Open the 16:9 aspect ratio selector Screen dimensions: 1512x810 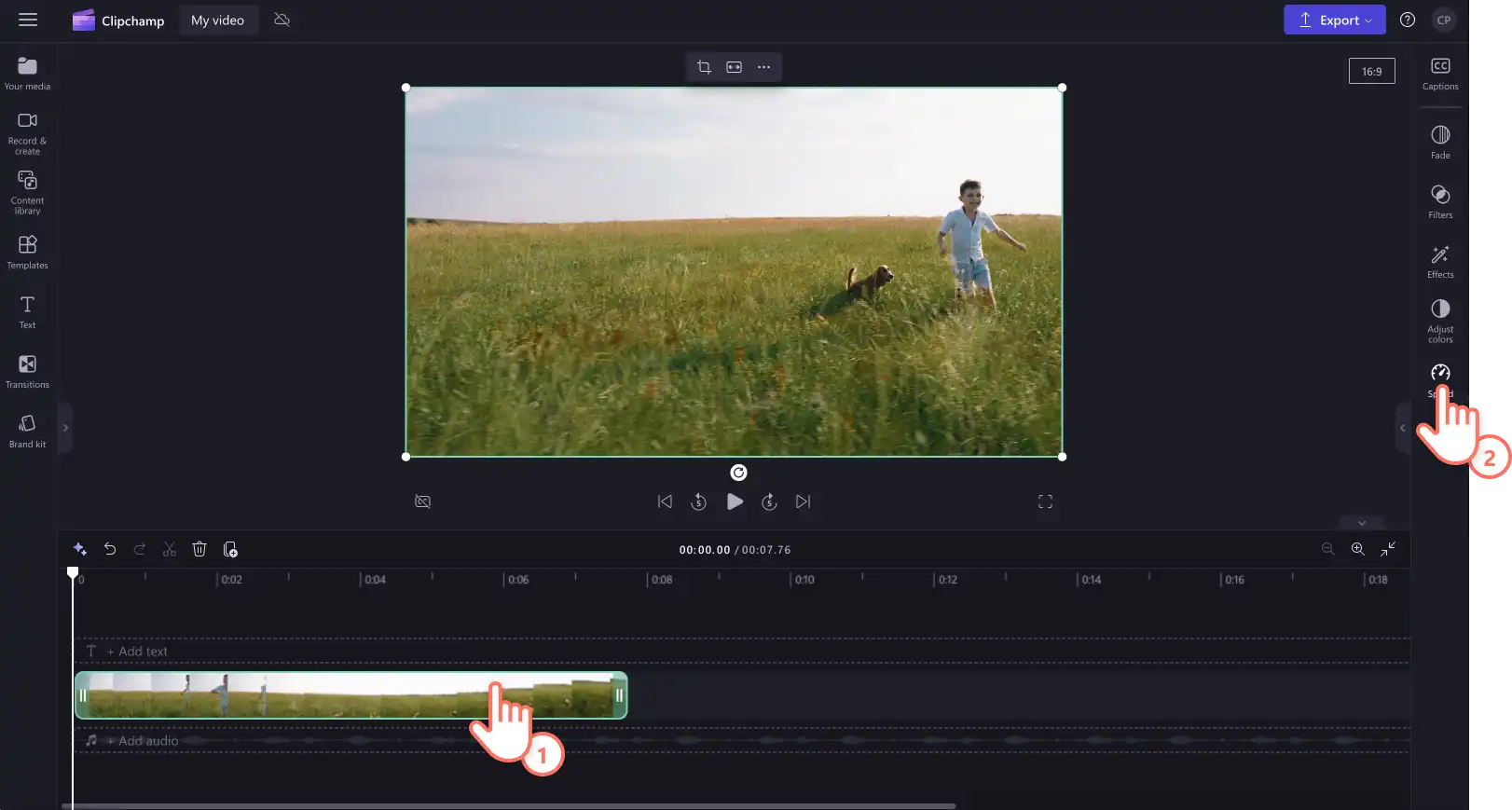[1371, 71]
